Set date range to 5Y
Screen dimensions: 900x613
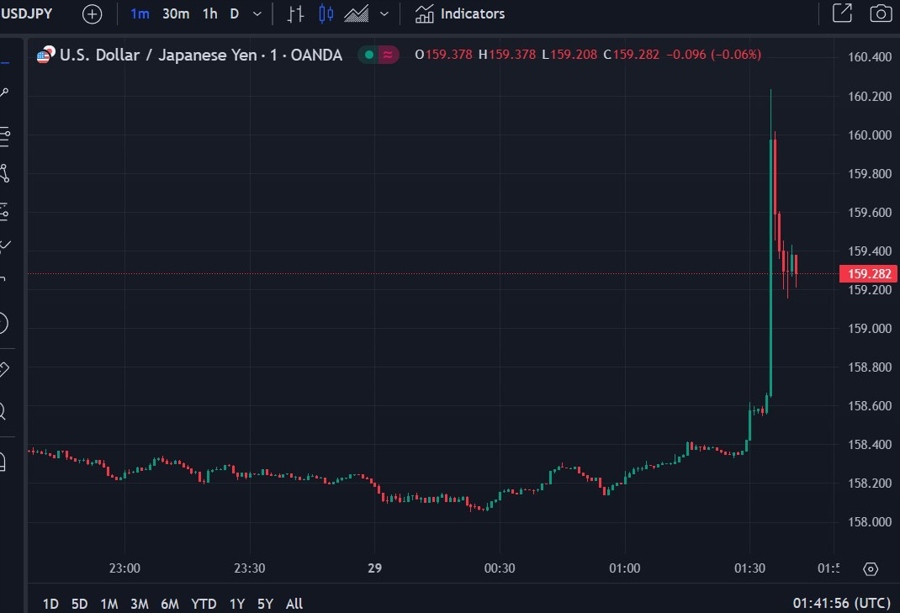[x=265, y=604]
